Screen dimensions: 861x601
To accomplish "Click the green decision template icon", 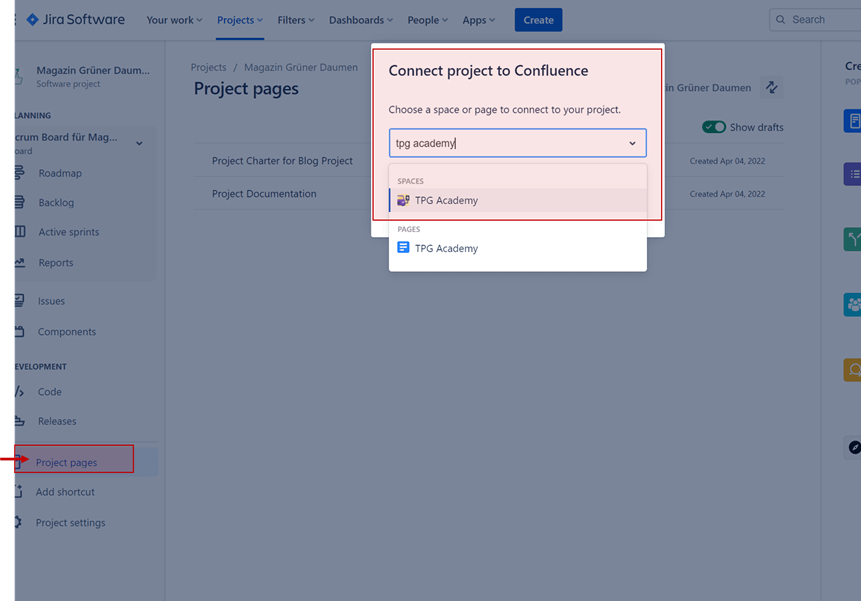I will [853, 238].
